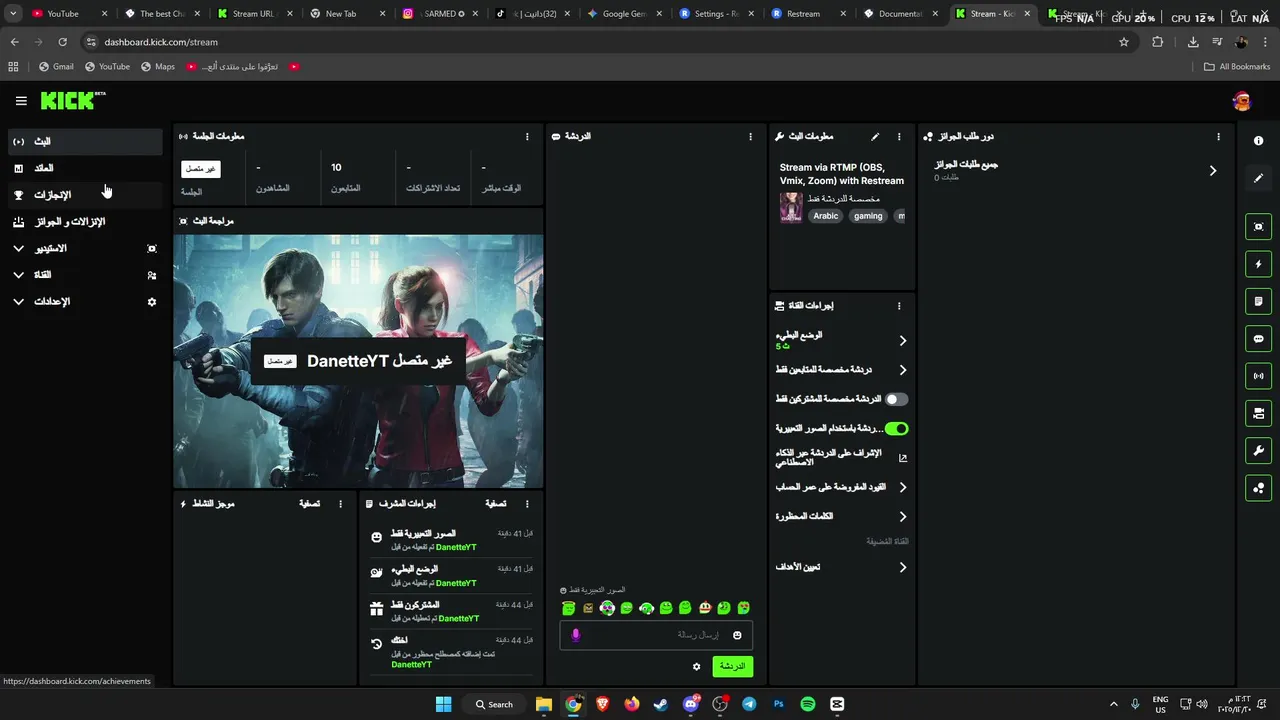Select البث in the sidebar
This screenshot has width=1280, height=720.
point(85,142)
